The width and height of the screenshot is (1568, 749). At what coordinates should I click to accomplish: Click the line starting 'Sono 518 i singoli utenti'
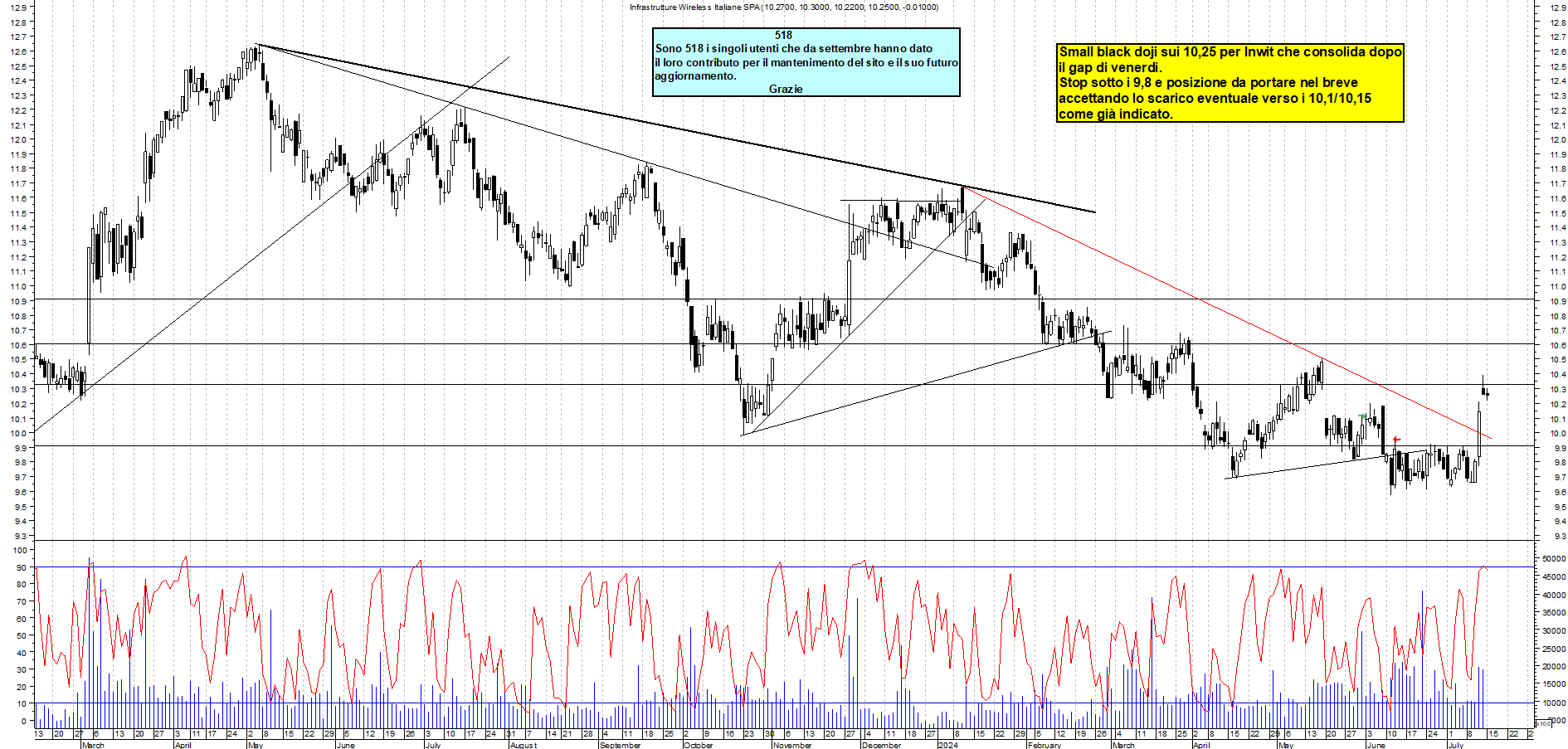pyautogui.click(x=794, y=48)
